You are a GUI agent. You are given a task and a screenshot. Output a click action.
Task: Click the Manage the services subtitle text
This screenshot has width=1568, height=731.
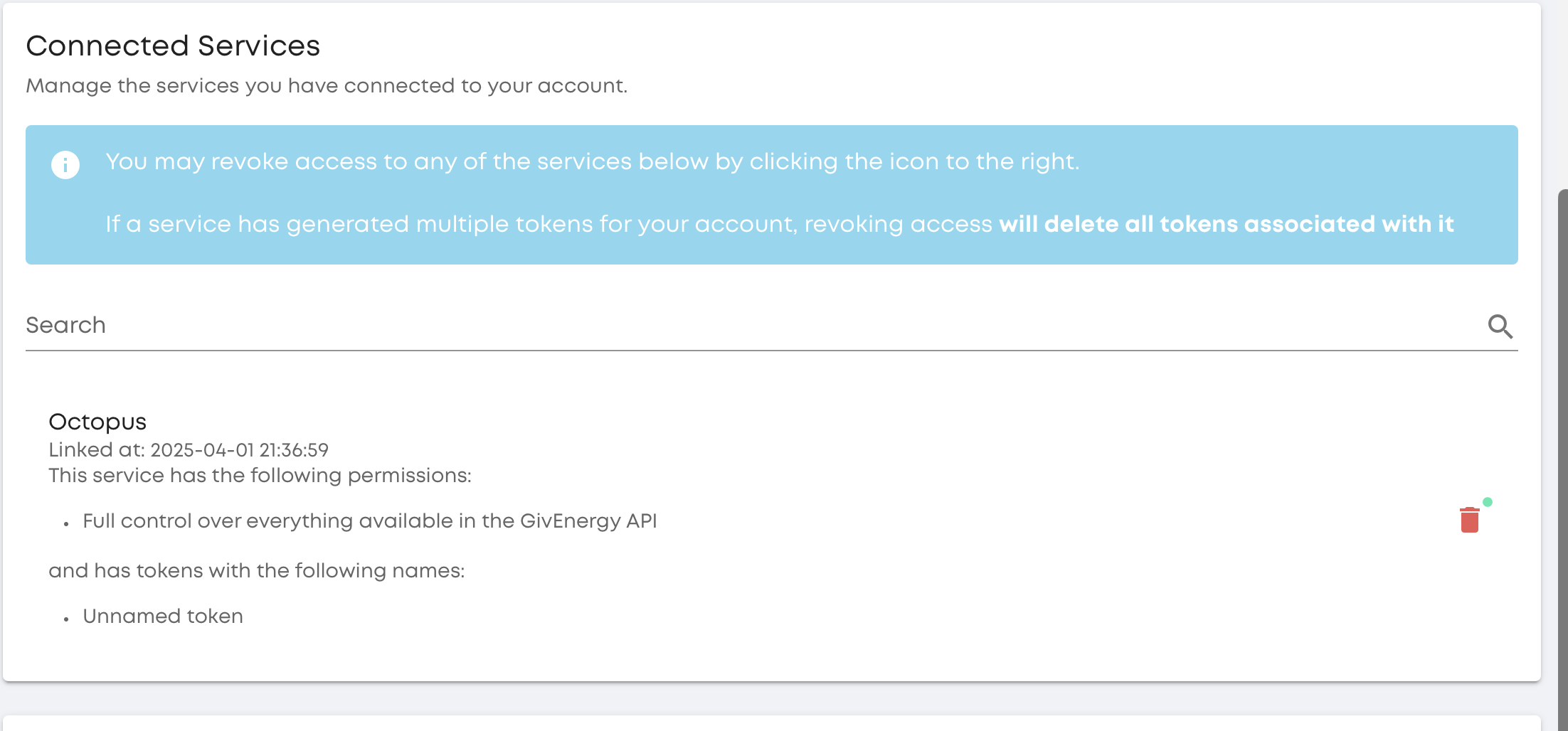(x=327, y=86)
